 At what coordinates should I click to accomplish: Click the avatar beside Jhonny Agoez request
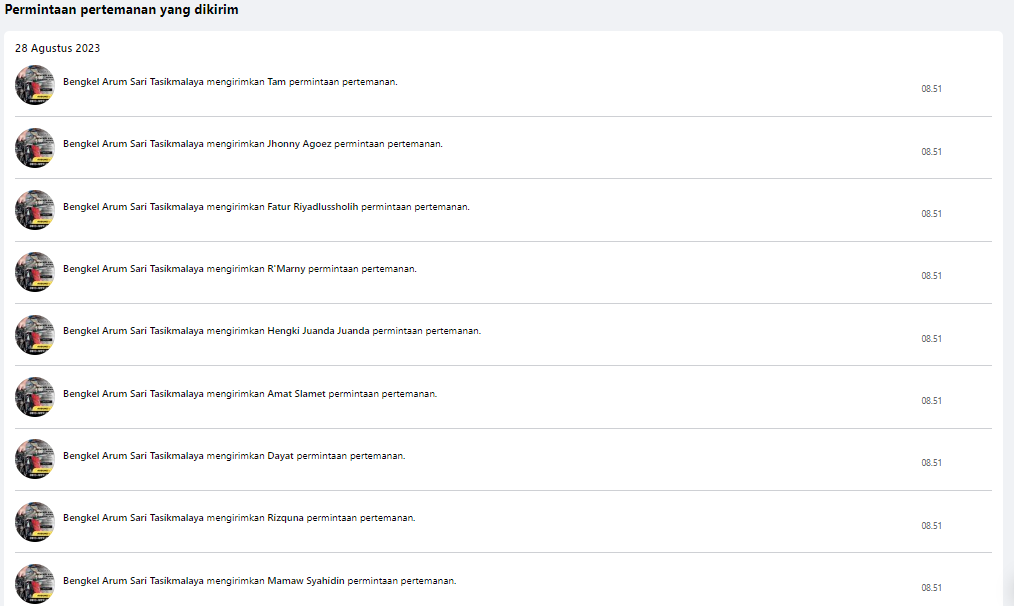(35, 147)
